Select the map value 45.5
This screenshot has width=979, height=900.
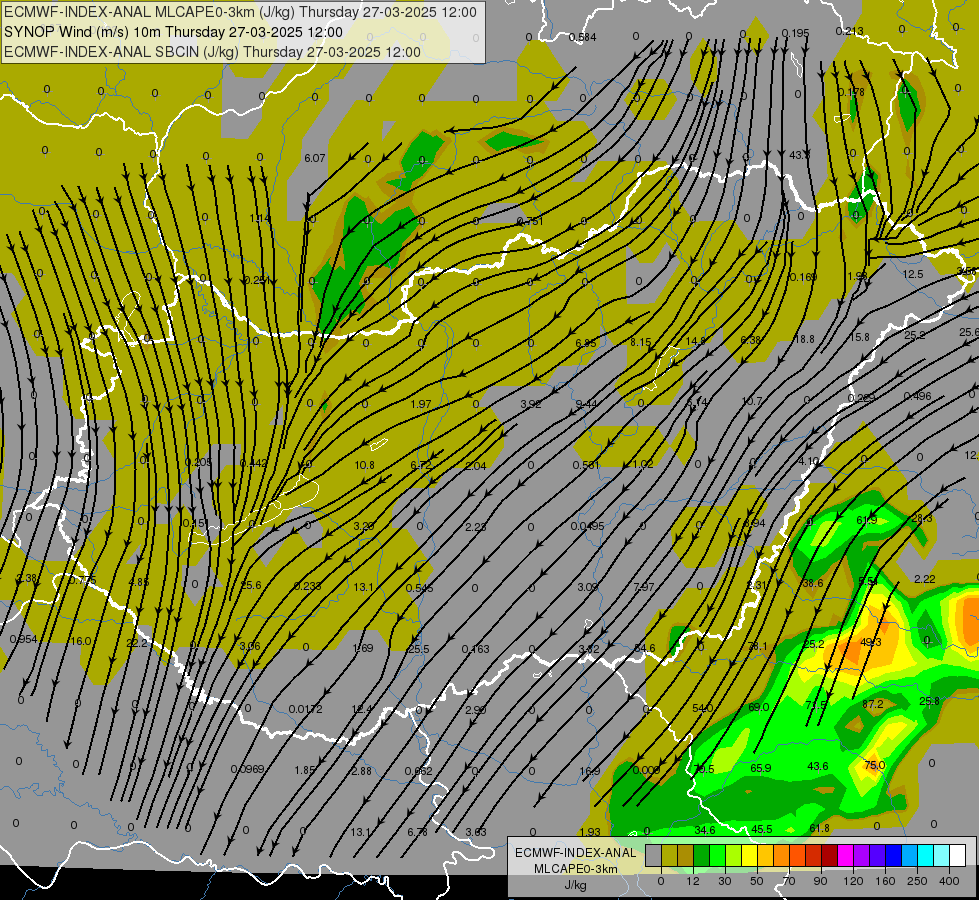[x=762, y=829]
